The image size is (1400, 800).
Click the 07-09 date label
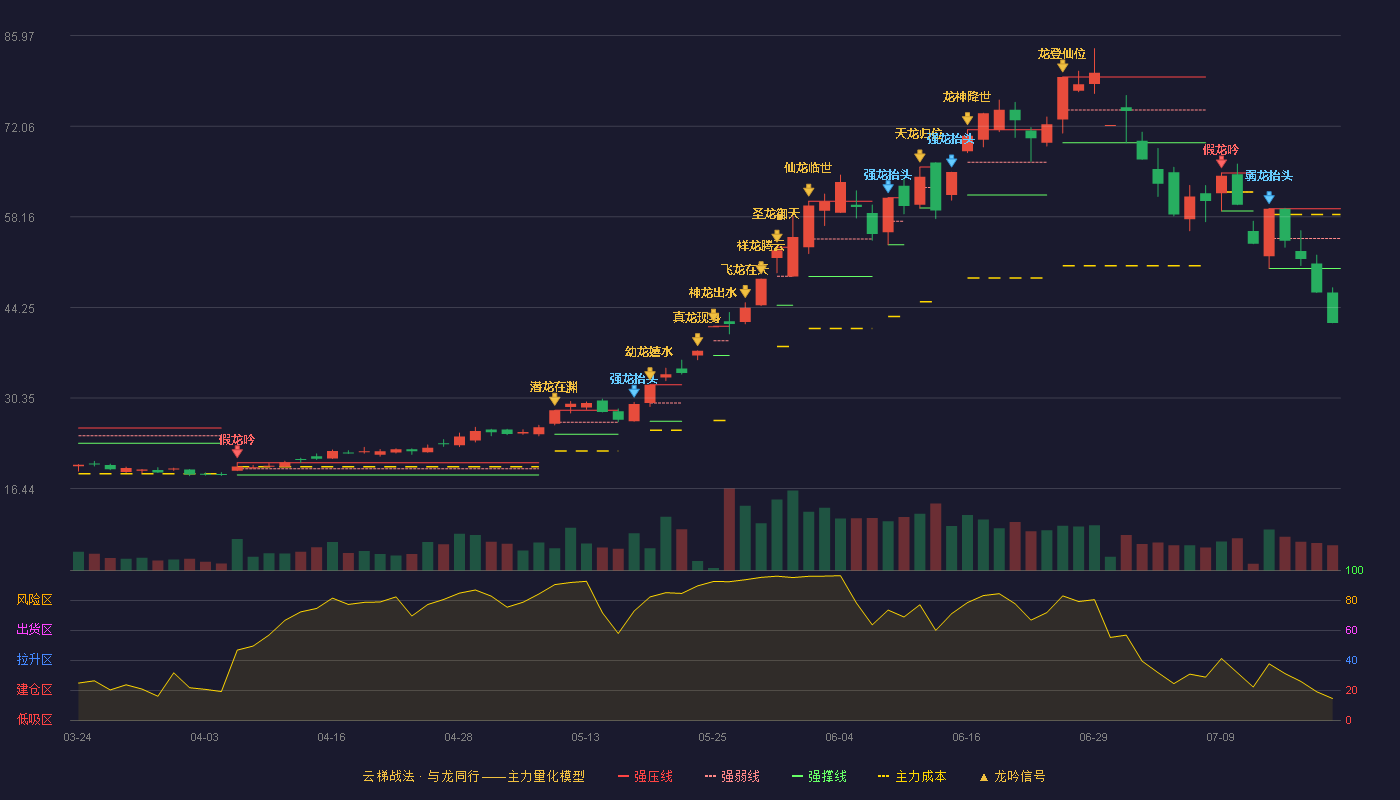tap(1220, 737)
